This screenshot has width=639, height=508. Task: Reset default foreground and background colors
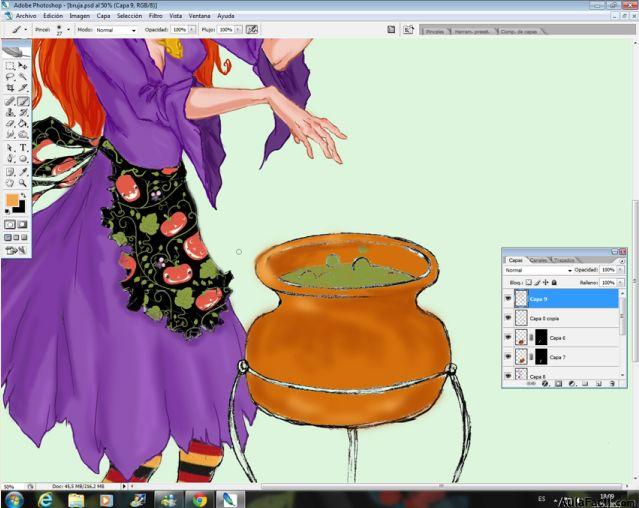tap(7, 211)
